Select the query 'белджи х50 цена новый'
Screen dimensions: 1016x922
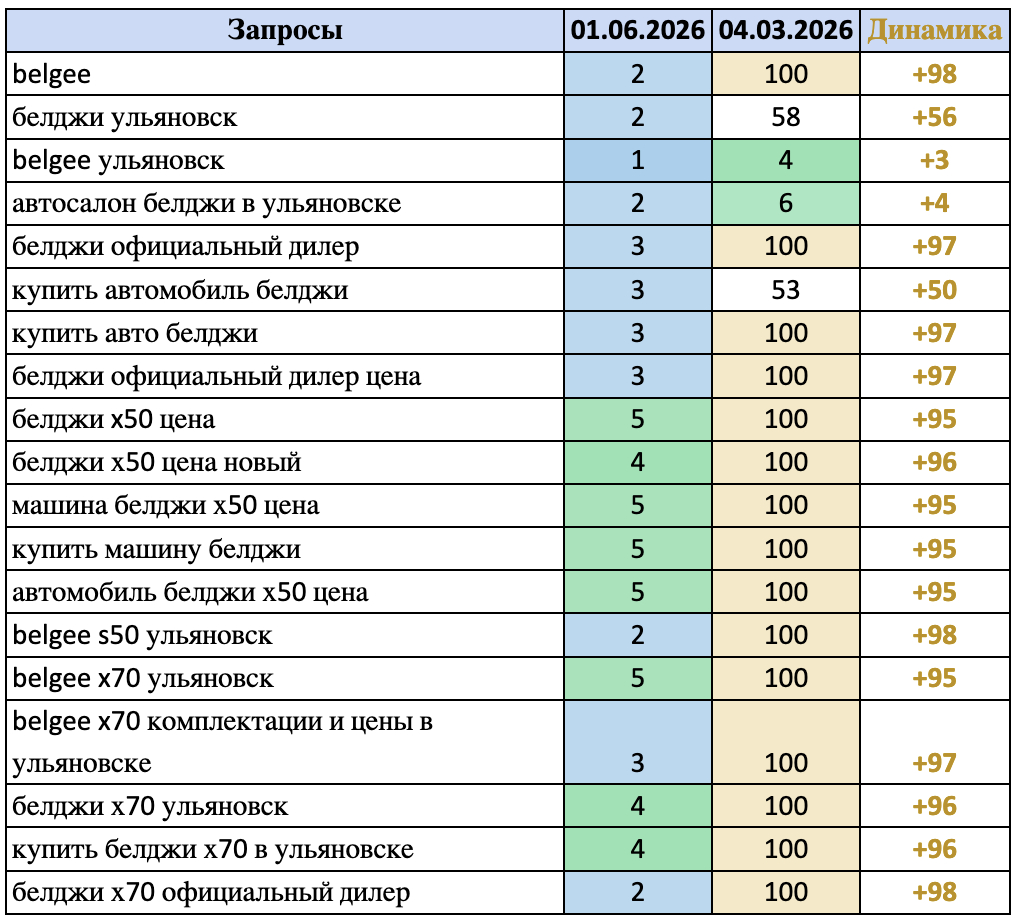tap(284, 462)
